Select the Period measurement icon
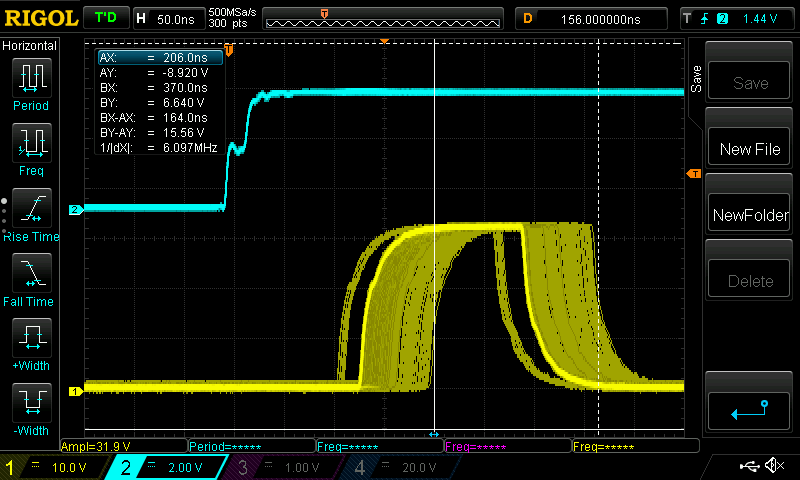This screenshot has width=800, height=480. 30,76
